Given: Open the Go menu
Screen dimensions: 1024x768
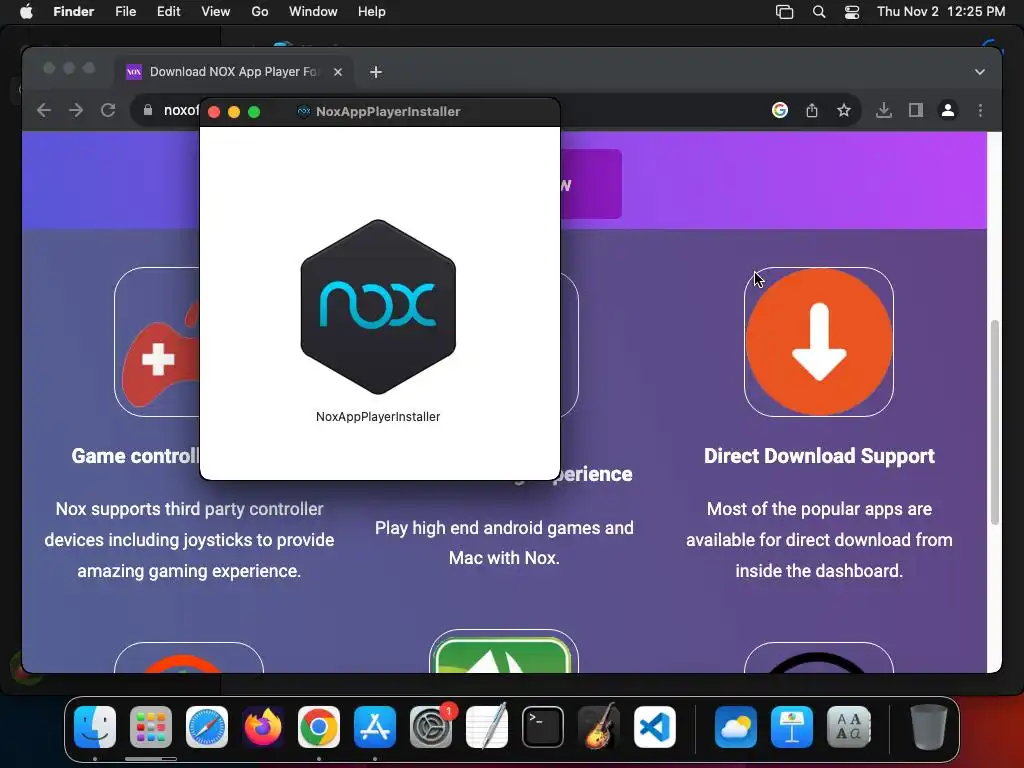Looking at the screenshot, I should (260, 12).
